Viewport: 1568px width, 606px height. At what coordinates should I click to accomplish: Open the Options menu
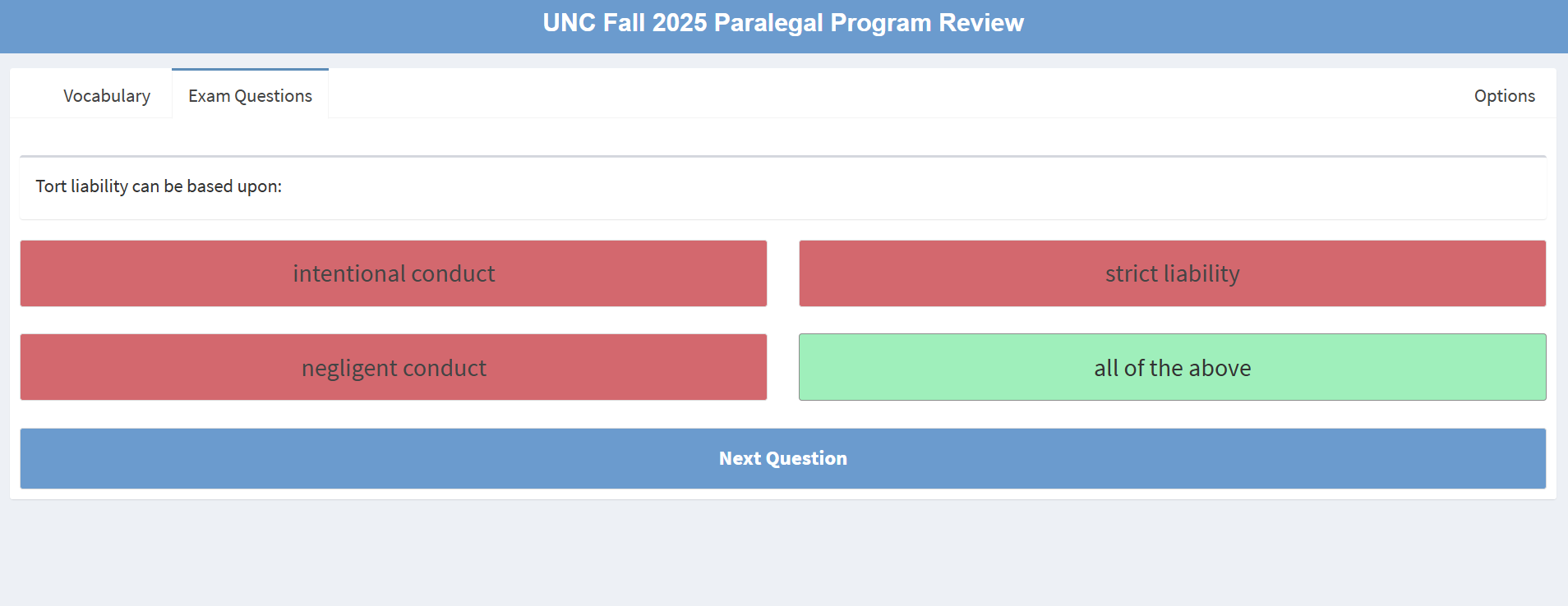1504,96
